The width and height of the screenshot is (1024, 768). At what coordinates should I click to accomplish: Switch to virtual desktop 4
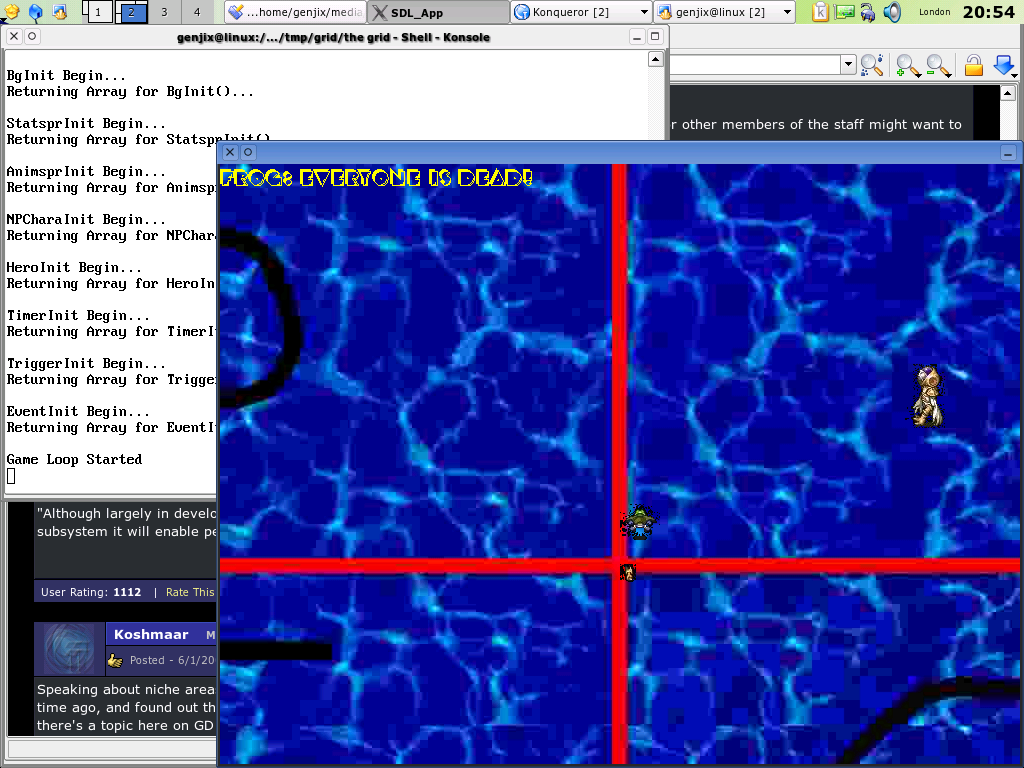tap(196, 12)
